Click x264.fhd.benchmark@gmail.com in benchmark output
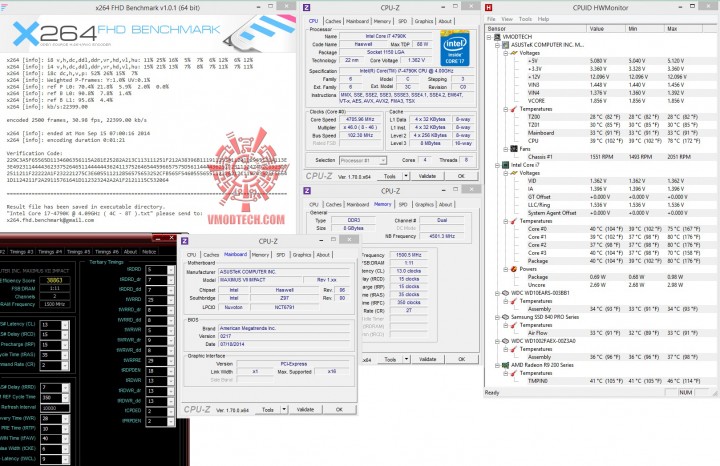This screenshot has height=466, width=720. point(50,220)
